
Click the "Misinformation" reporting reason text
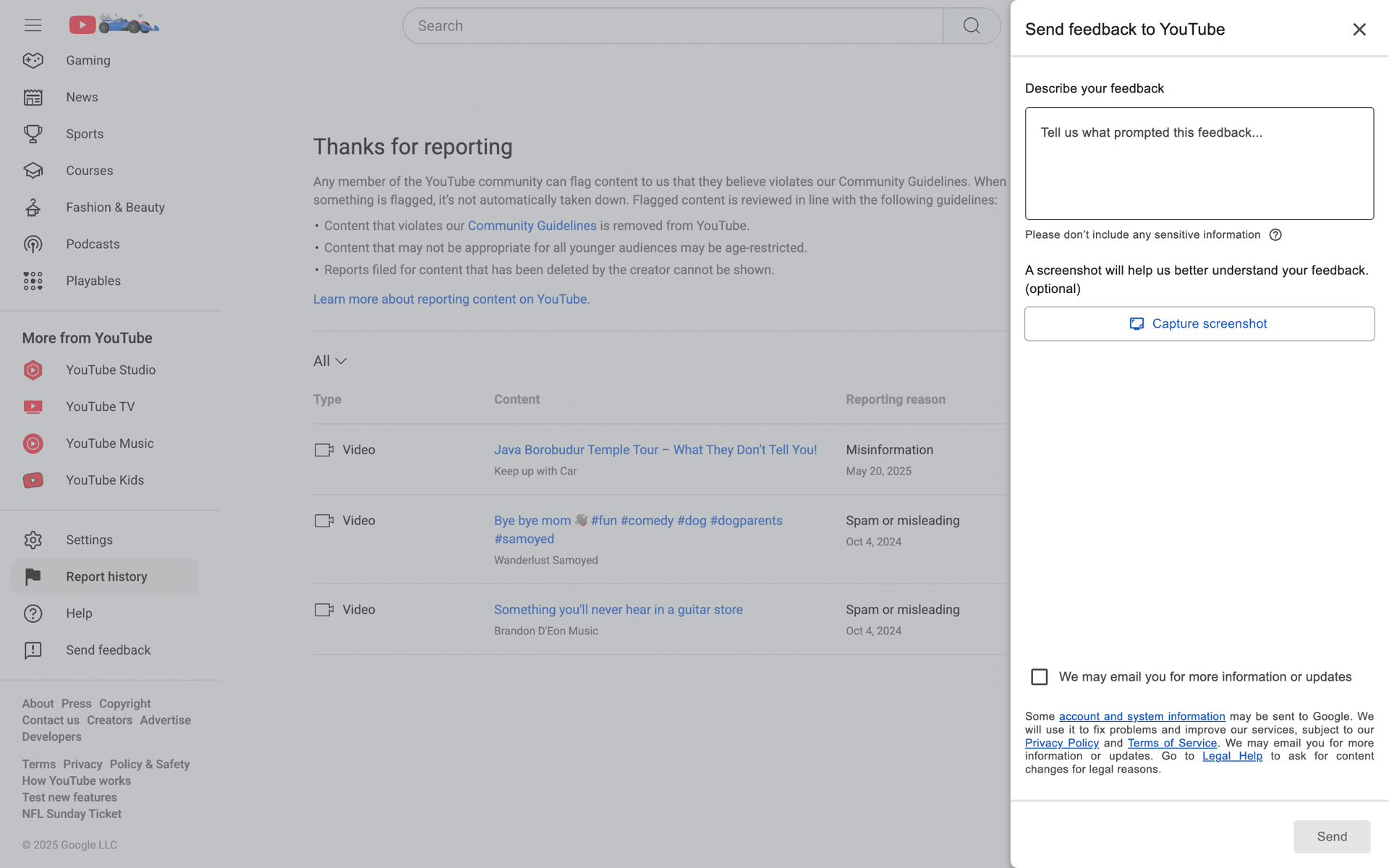click(889, 450)
